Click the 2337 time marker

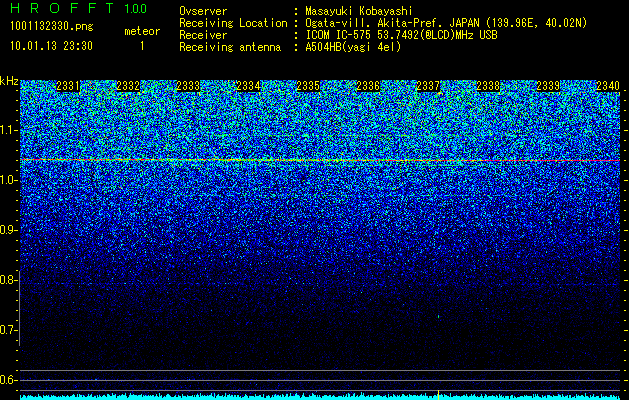click(428, 86)
